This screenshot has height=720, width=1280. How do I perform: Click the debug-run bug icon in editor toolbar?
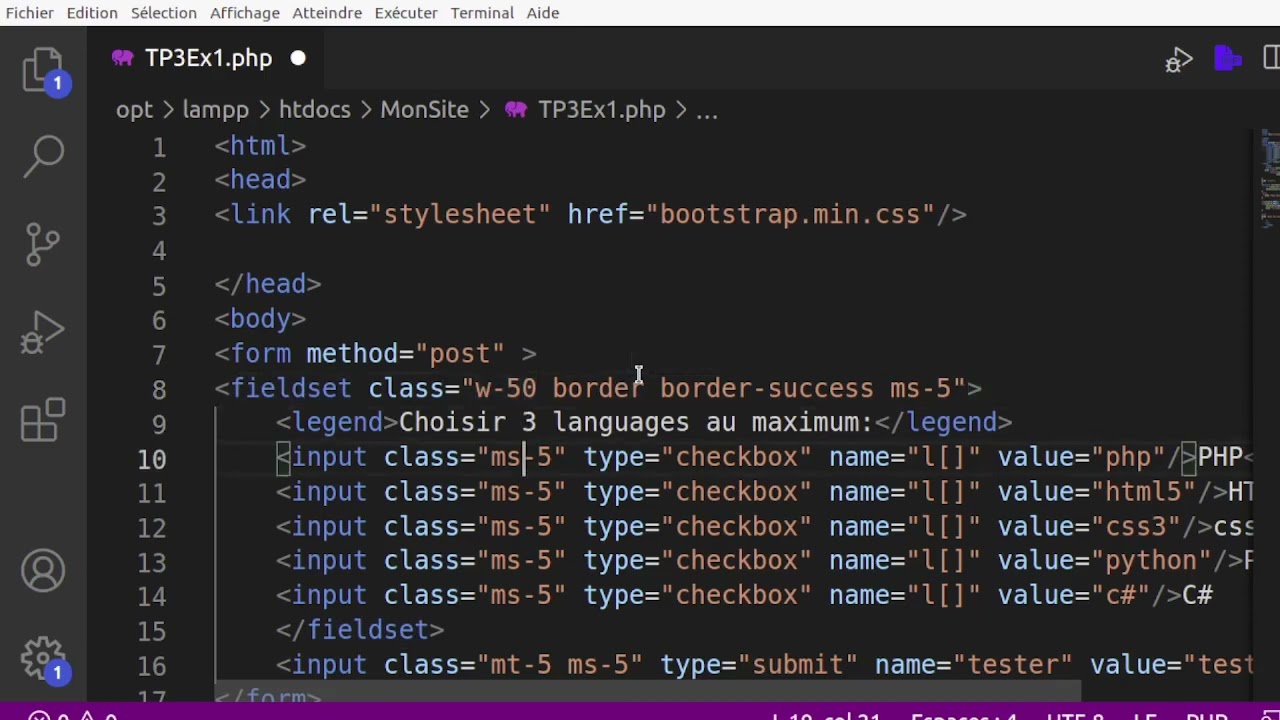(x=1179, y=60)
